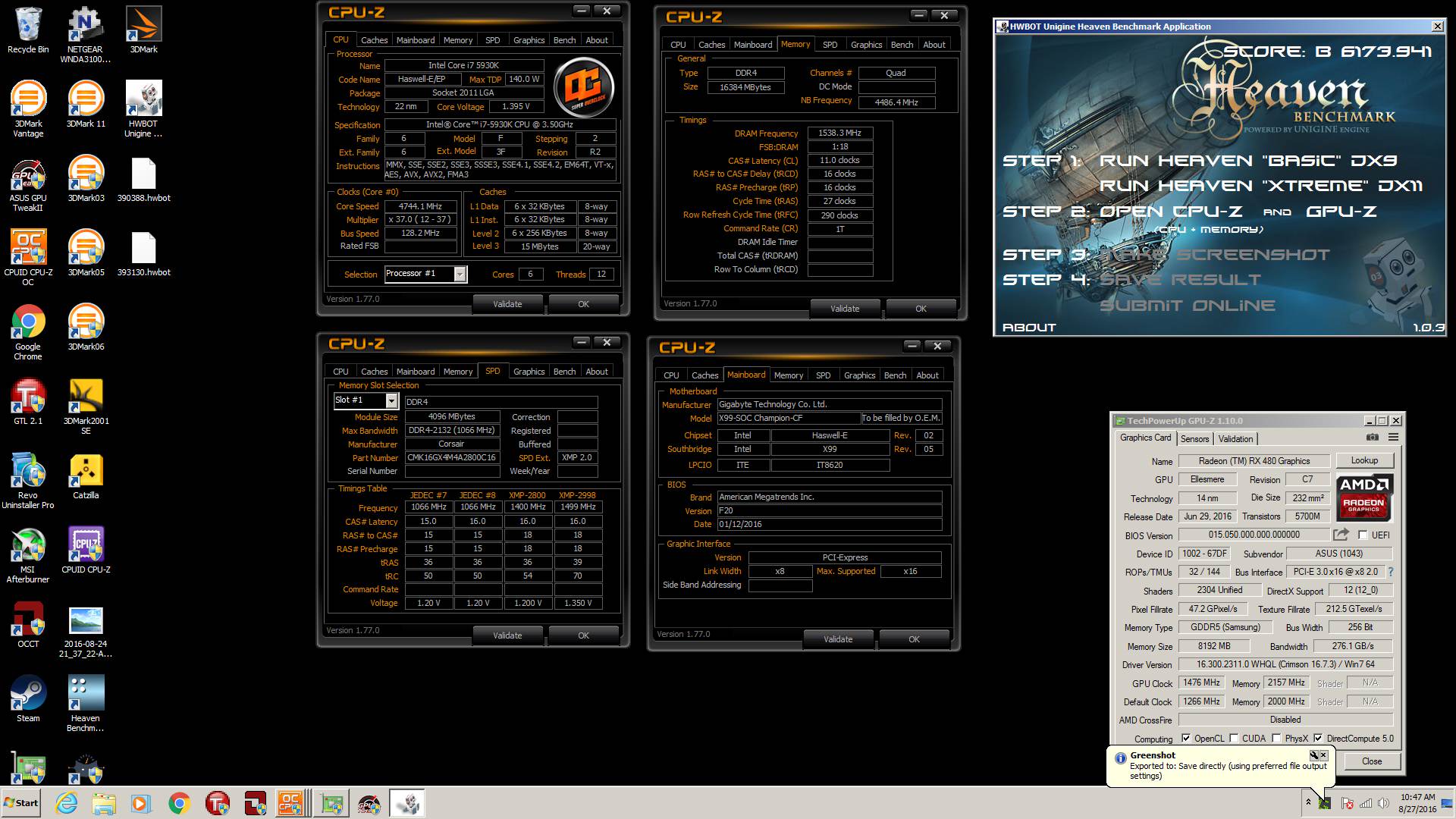The image size is (1456, 819).
Task: Click the Bus Interface question mark in GPU-Z
Action: pos(1391,572)
